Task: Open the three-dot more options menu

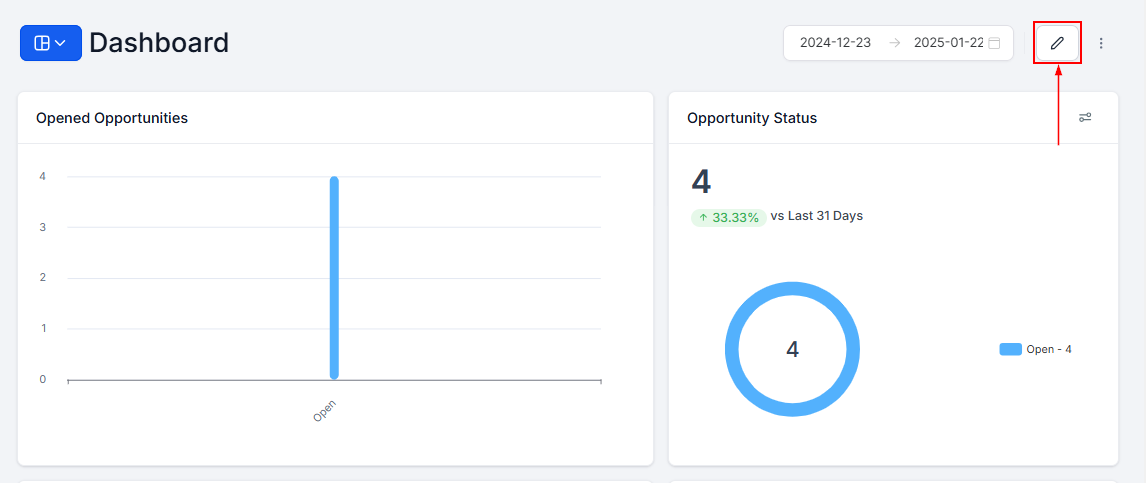Action: pos(1101,43)
